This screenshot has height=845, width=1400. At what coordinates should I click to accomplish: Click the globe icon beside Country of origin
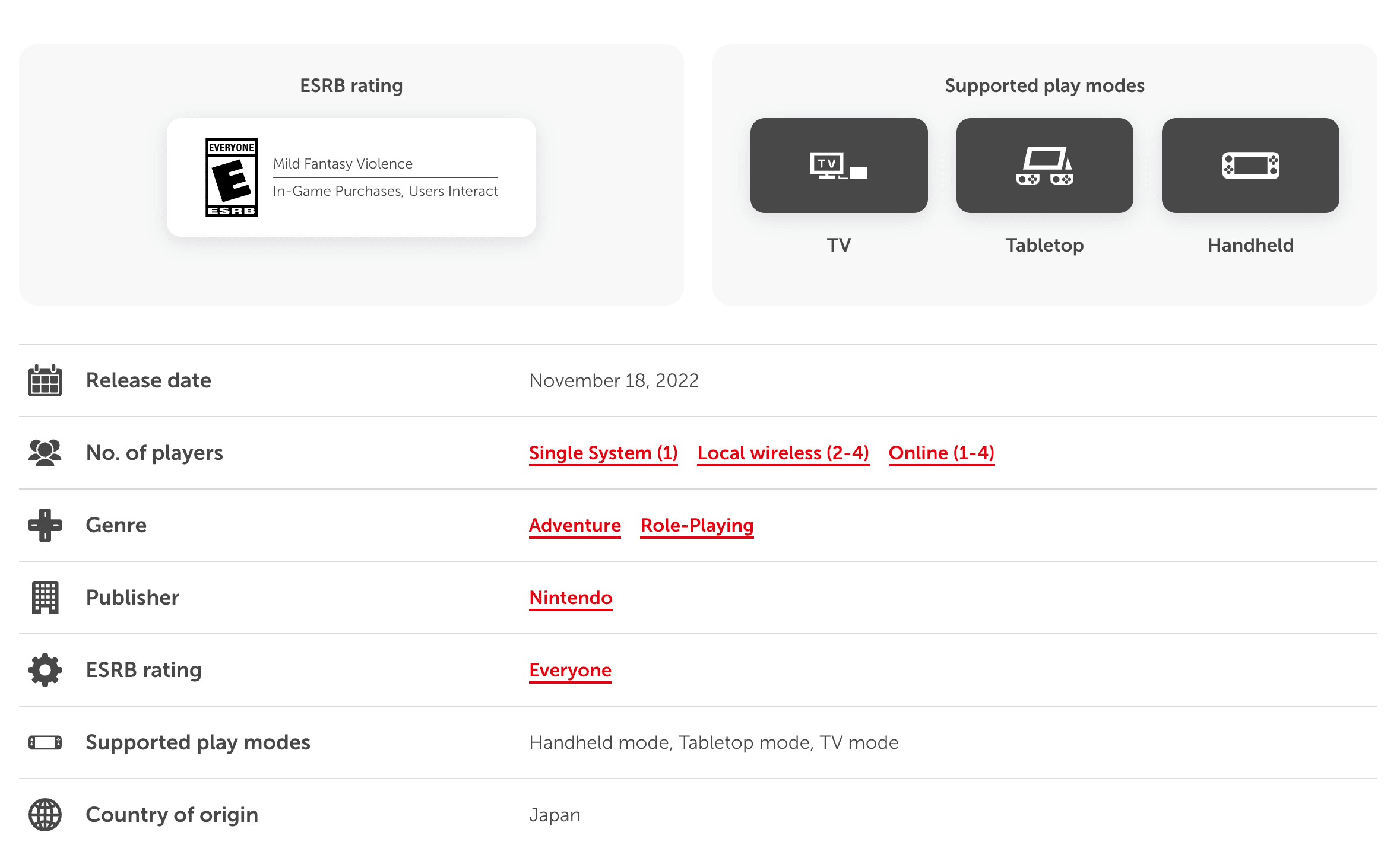tap(45, 815)
